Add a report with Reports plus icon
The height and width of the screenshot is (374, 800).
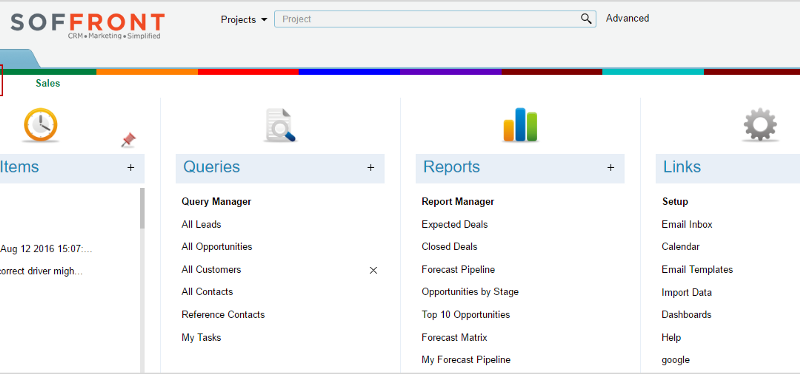pyautogui.click(x=610, y=167)
